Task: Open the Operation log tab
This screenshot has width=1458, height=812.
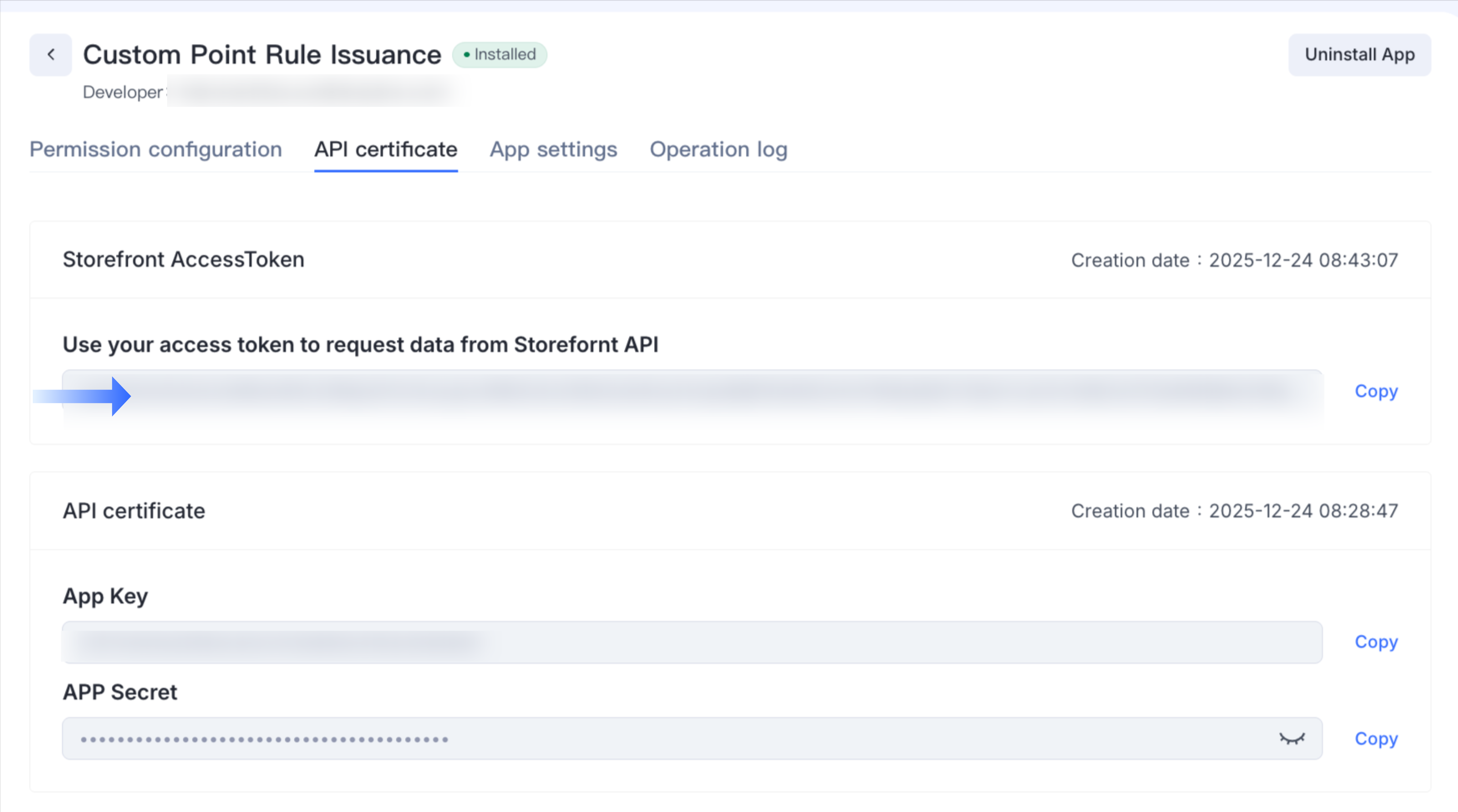Action: point(718,149)
